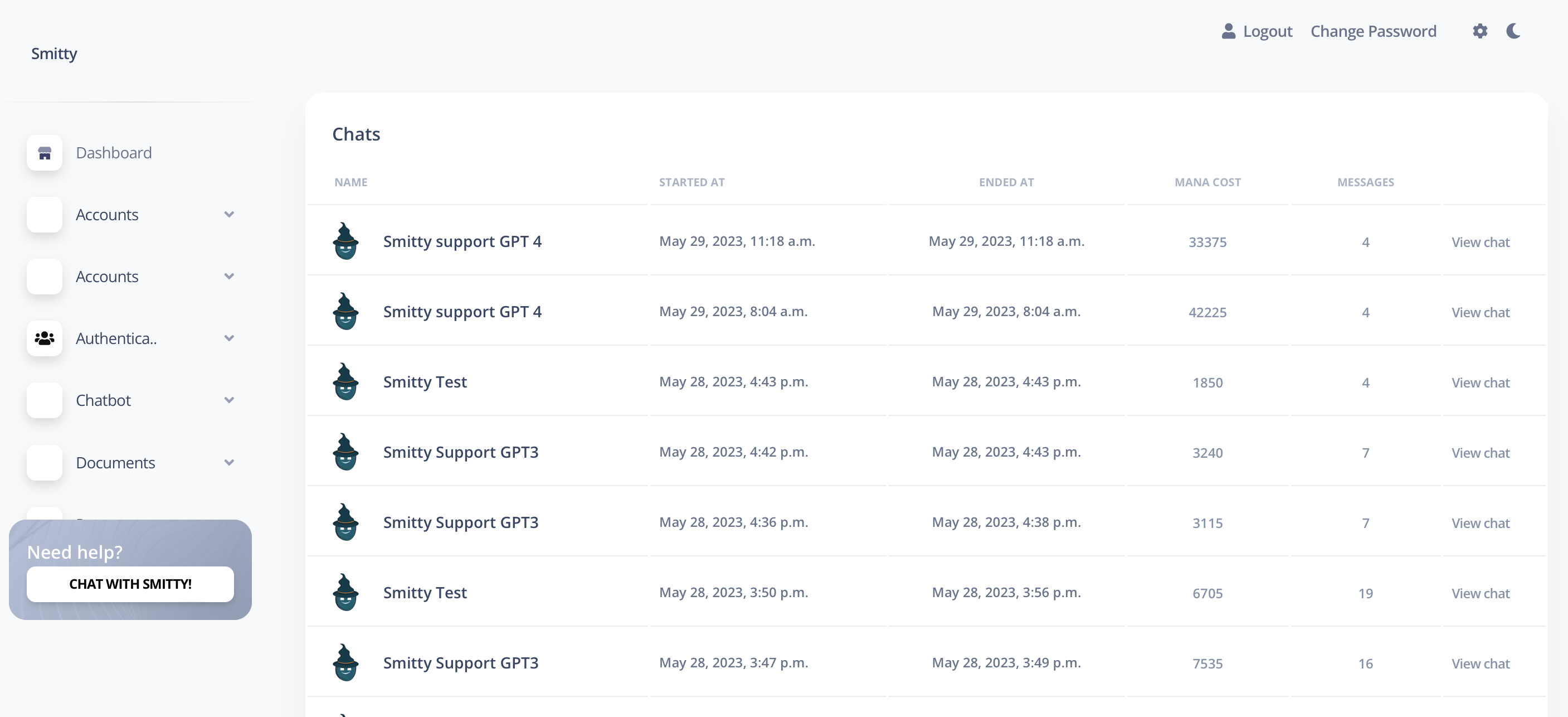This screenshot has height=717, width=1568.
Task: Click the ENDED AT column header
Action: tap(1006, 182)
